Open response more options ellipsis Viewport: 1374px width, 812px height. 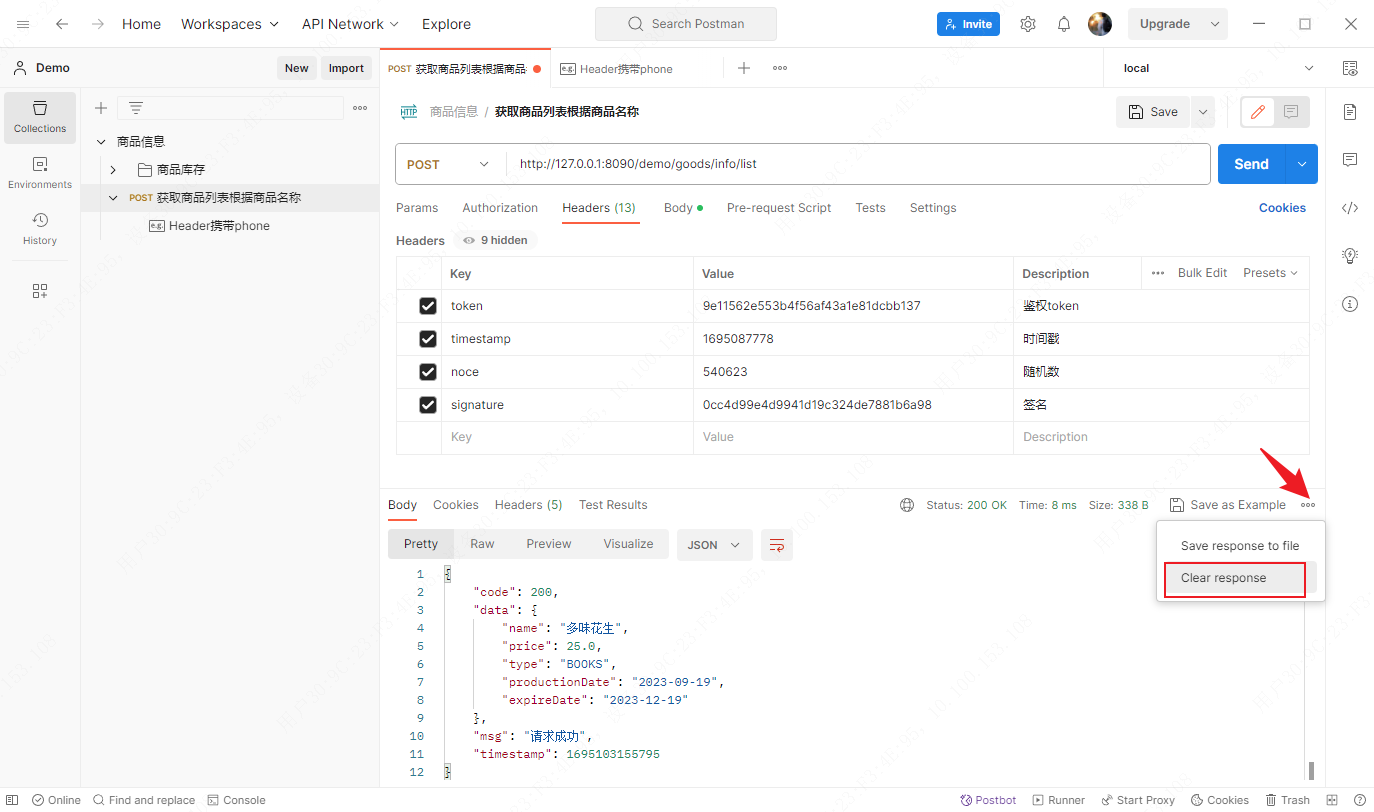tap(1308, 505)
